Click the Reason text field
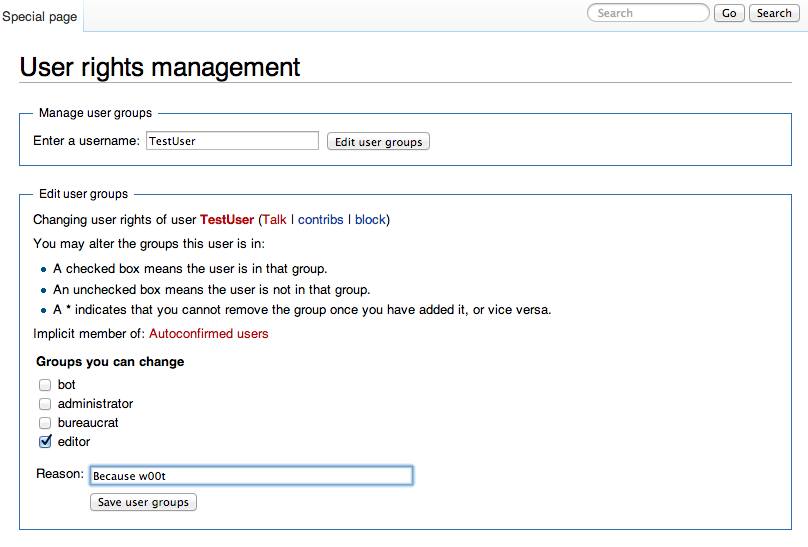 pos(251,476)
